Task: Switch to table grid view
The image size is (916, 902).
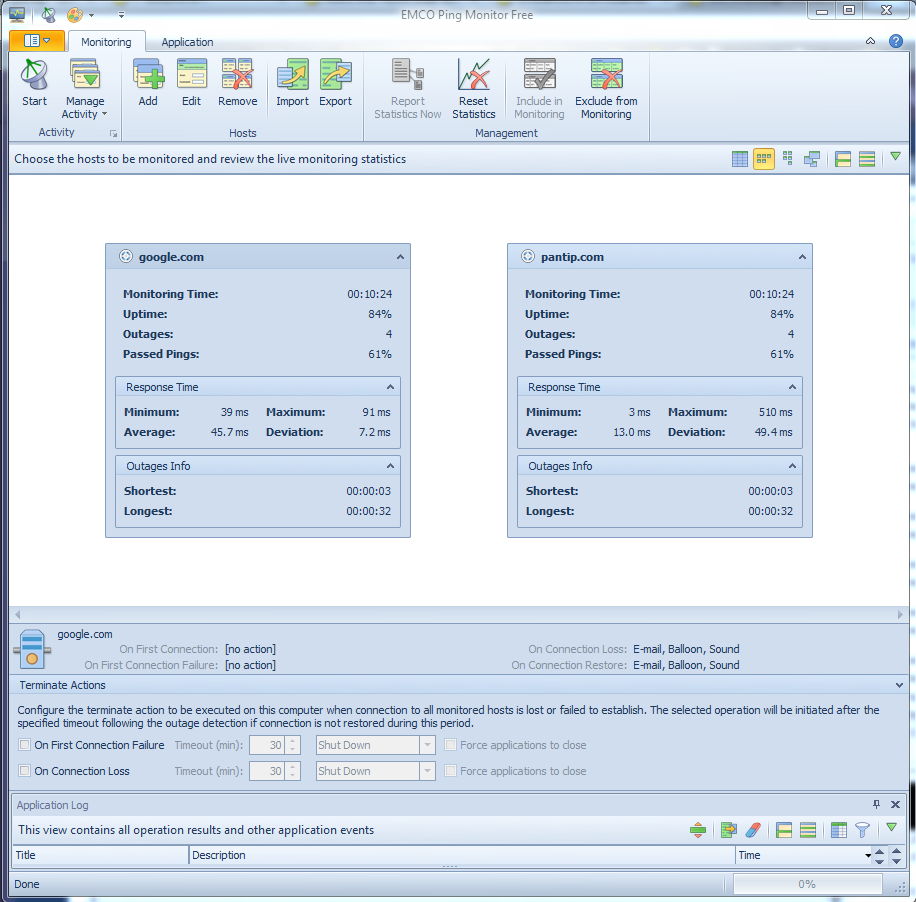Action: click(x=740, y=159)
